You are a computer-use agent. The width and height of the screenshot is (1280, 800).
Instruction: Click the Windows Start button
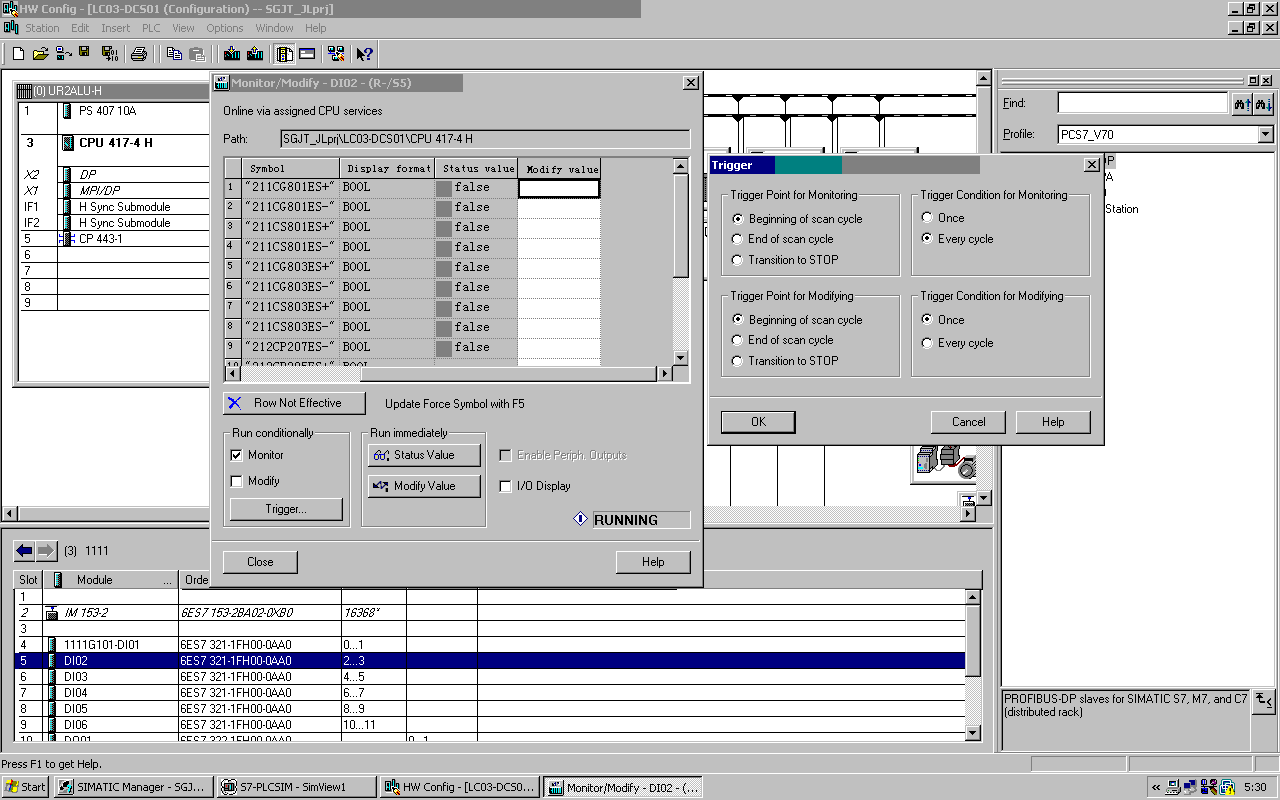point(26,787)
